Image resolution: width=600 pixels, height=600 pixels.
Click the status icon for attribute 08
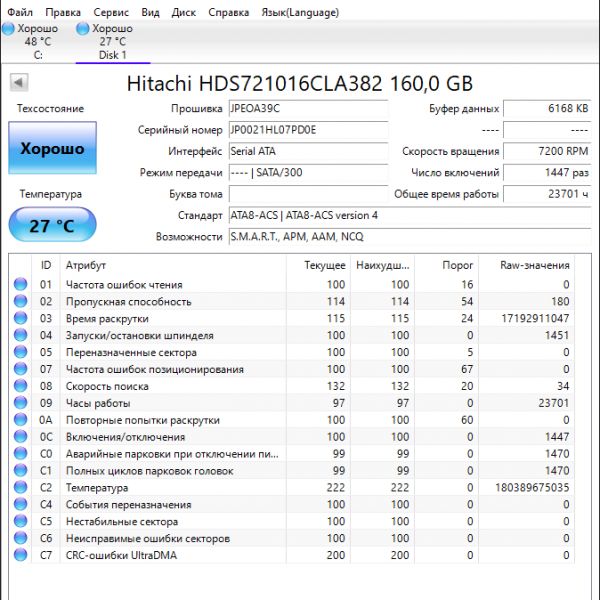pos(21,386)
